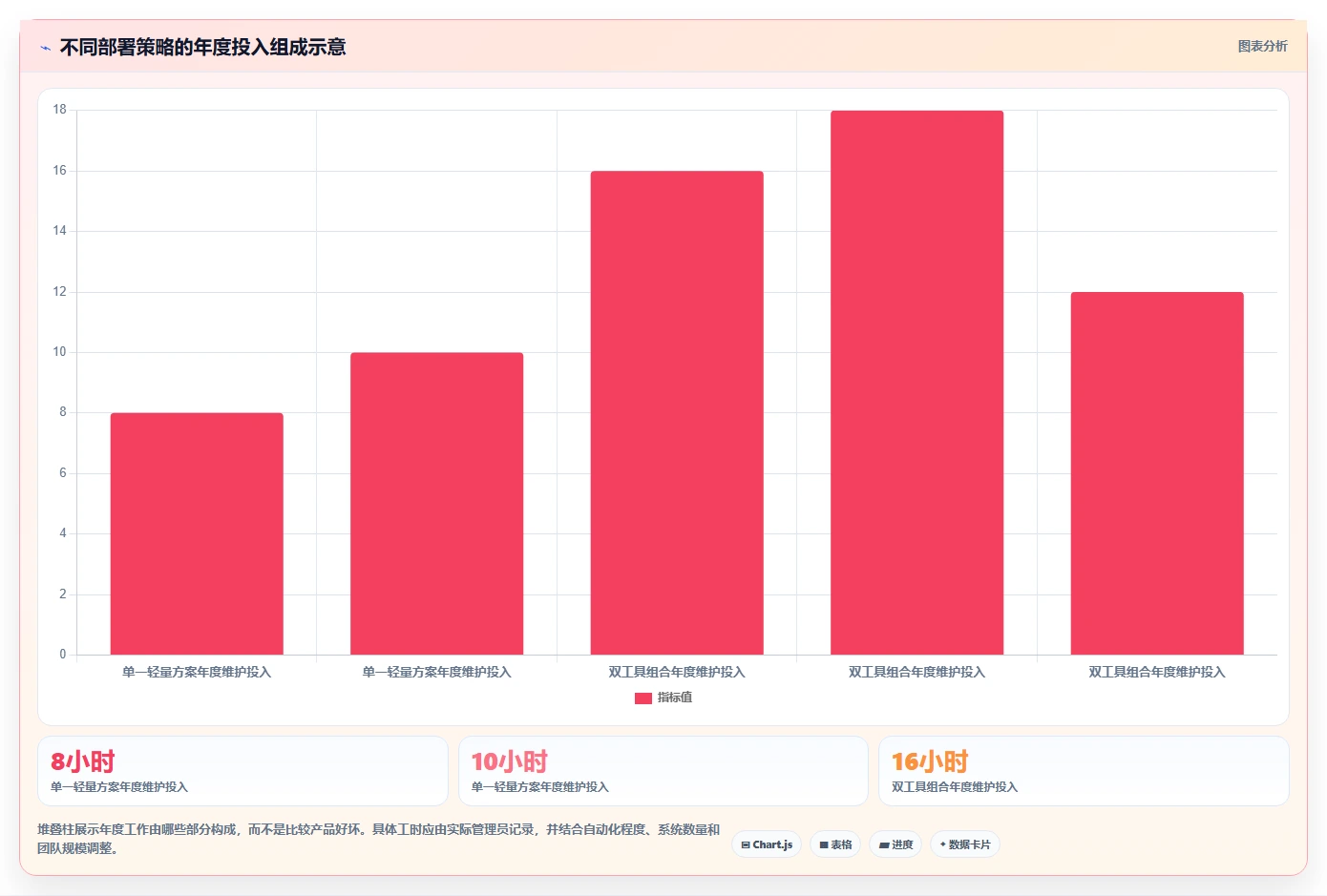The height and width of the screenshot is (896, 1327).
Task: Click the 图表分析 label in header
Action: coord(1262,46)
